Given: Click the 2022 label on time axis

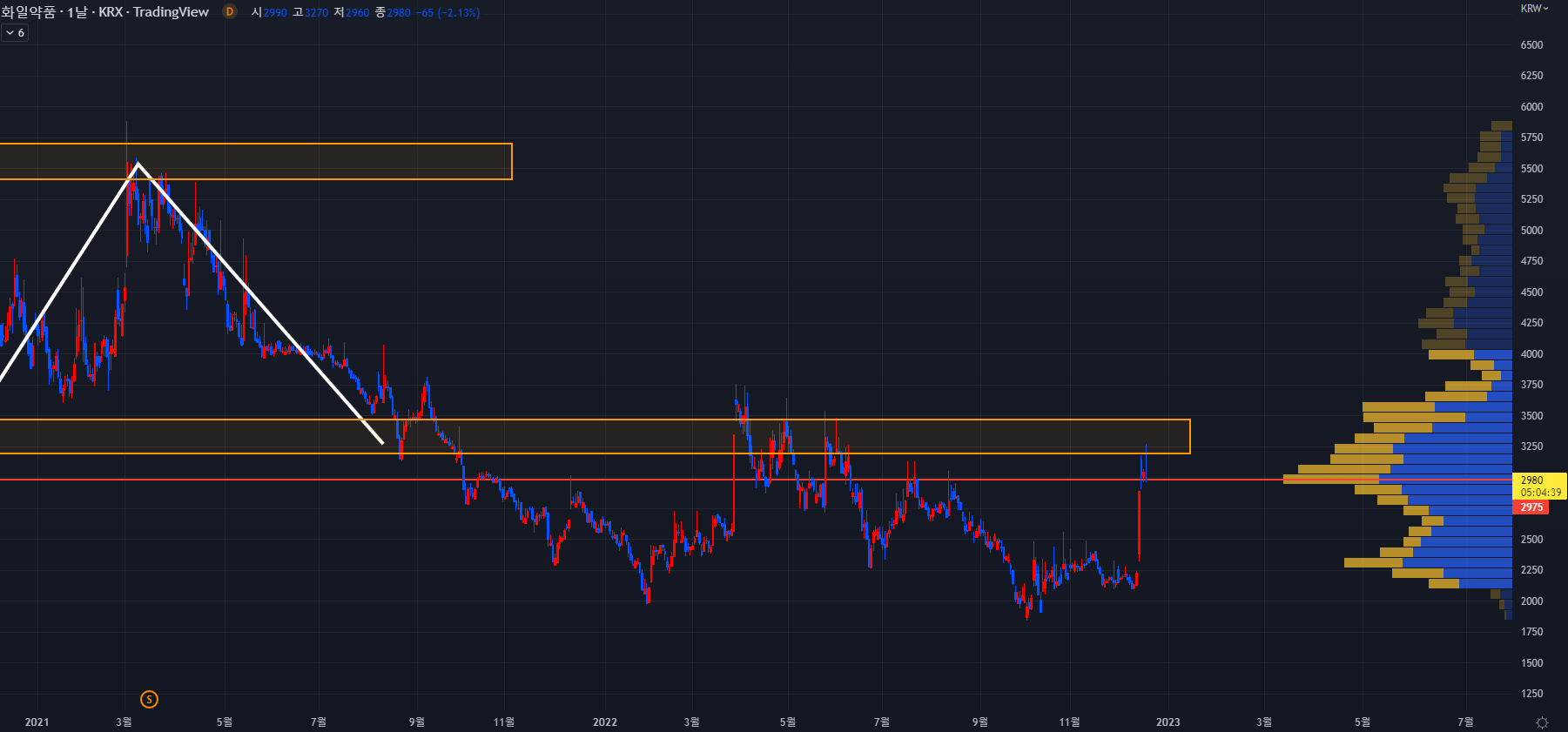Looking at the screenshot, I should pos(604,722).
